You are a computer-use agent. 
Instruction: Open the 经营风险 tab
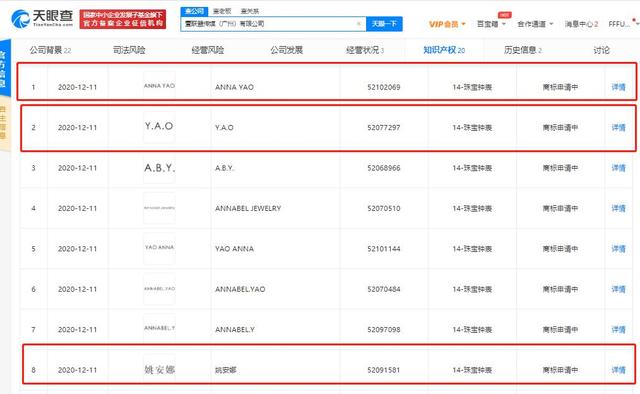pyautogui.click(x=208, y=50)
